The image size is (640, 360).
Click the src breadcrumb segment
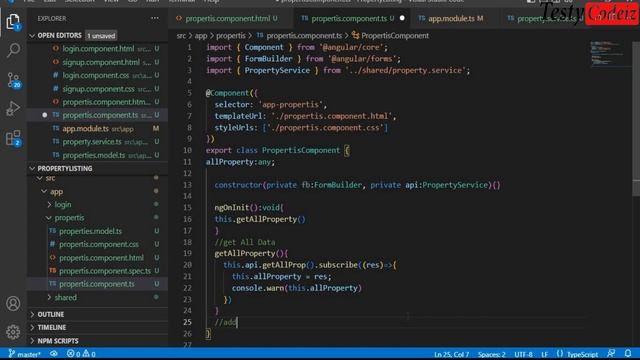(x=181, y=36)
